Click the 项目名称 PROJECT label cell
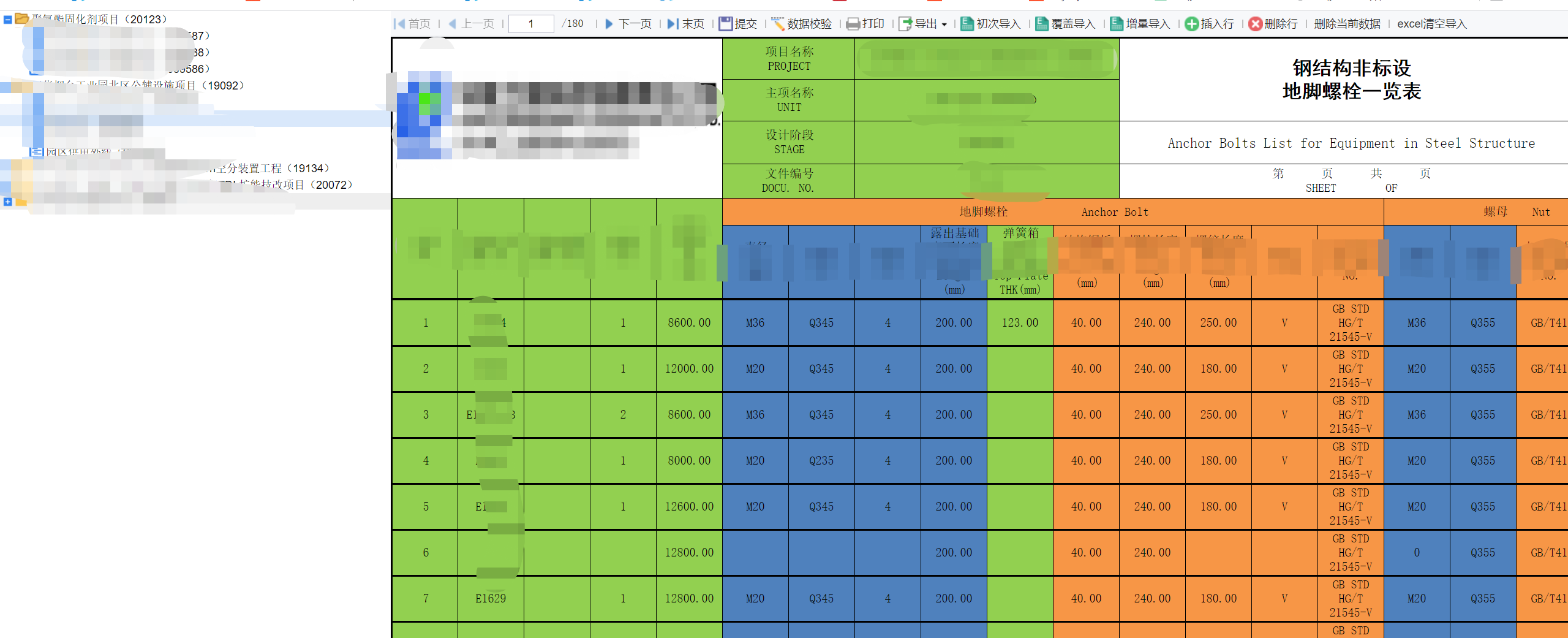The width and height of the screenshot is (1568, 638). click(789, 59)
